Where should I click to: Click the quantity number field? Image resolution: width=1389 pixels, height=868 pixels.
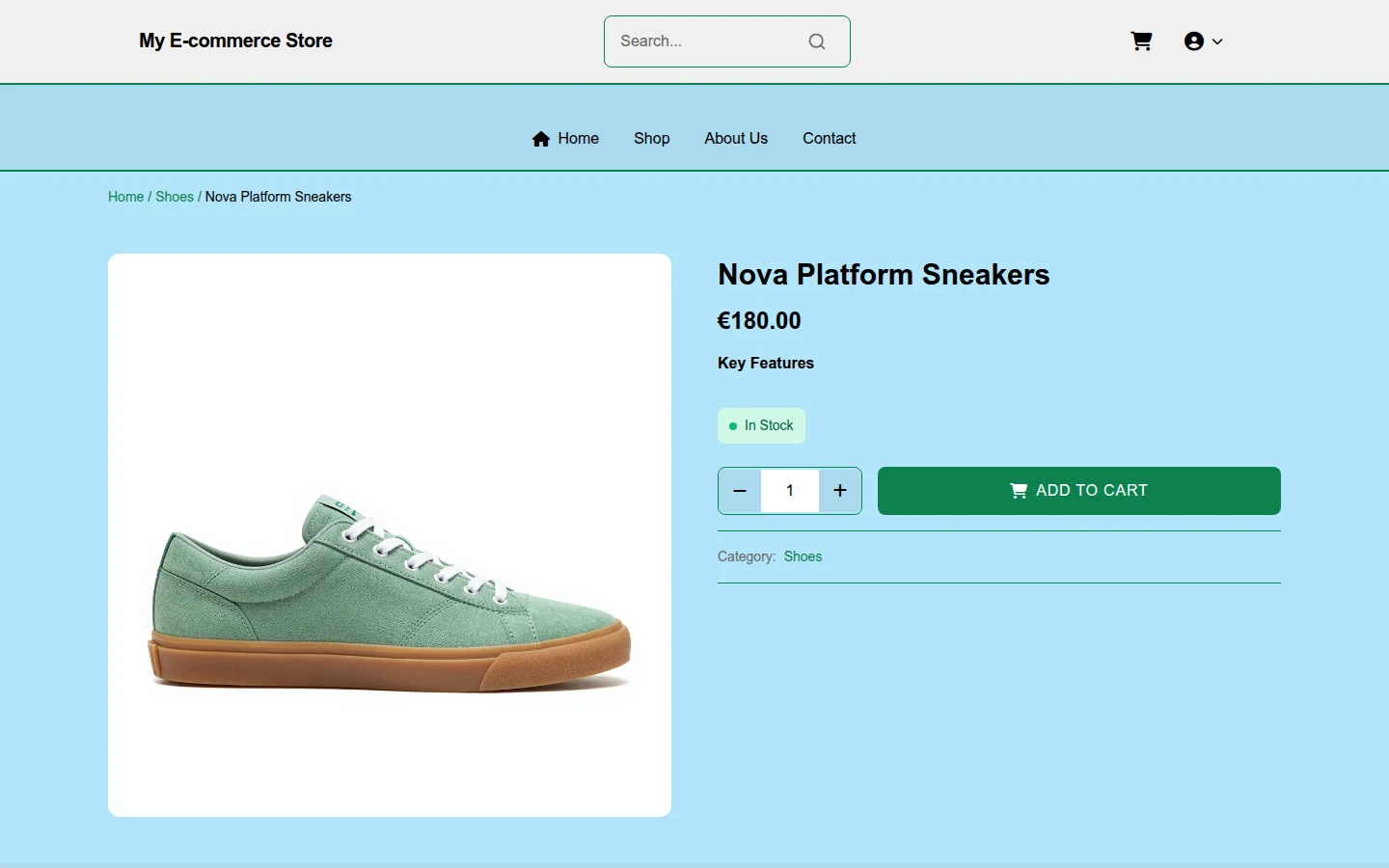[790, 491]
